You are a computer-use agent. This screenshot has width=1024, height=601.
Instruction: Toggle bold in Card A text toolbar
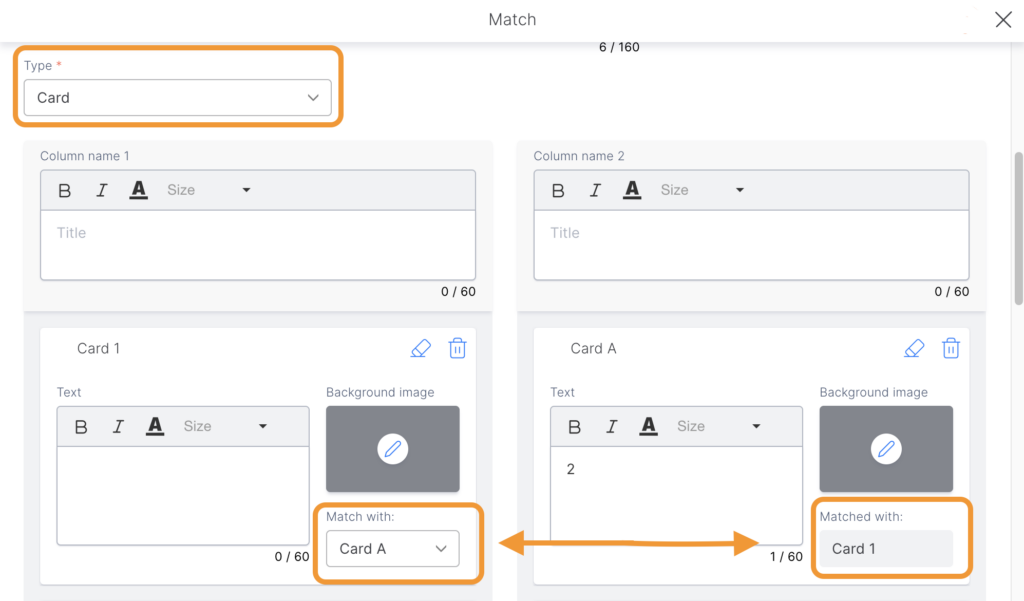click(x=575, y=426)
